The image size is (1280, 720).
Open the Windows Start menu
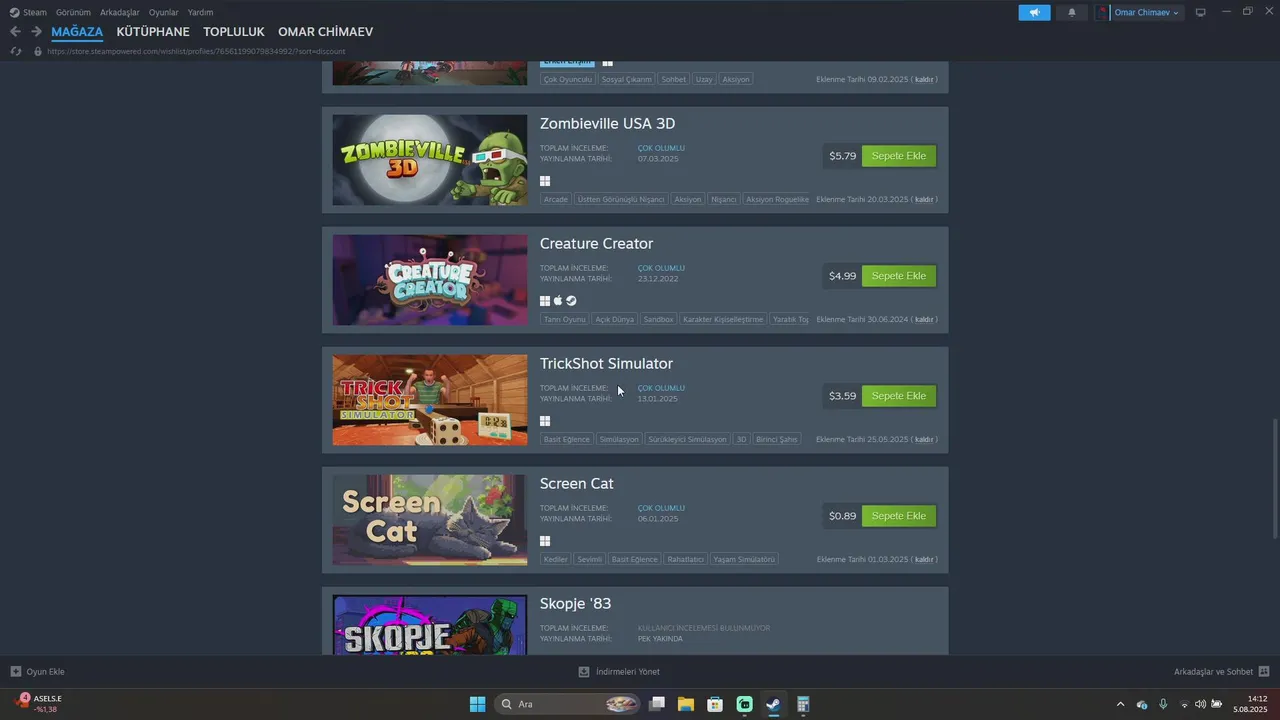point(477,704)
